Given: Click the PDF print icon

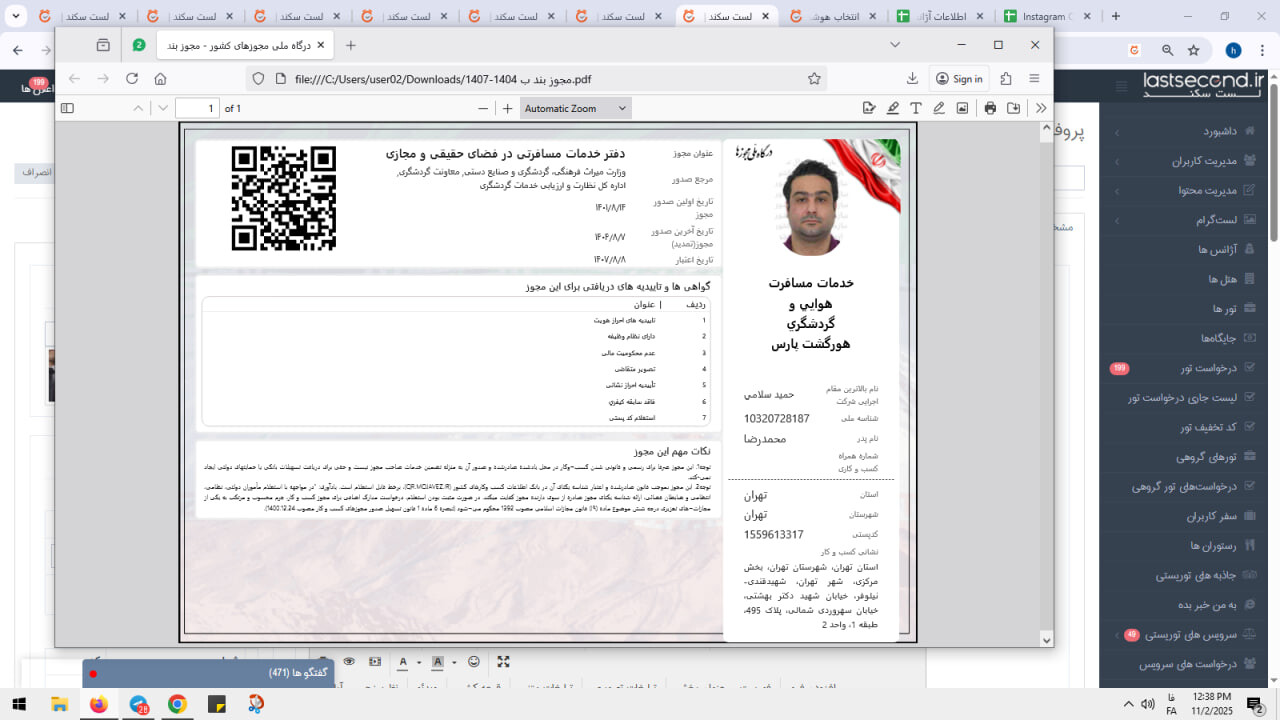Looking at the screenshot, I should (990, 108).
